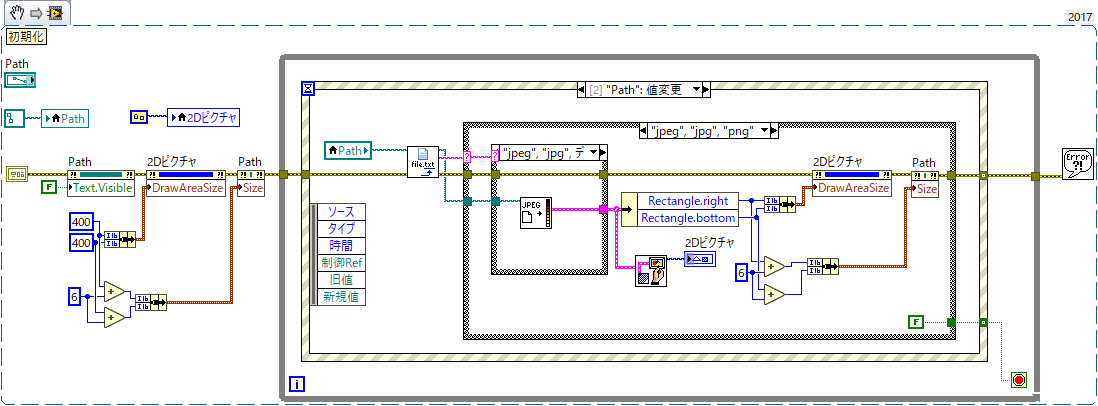Image resolution: width=1098 pixels, height=406 pixels.
Task: Go to next case of outer jpeg/png structure
Action: [x=775, y=130]
